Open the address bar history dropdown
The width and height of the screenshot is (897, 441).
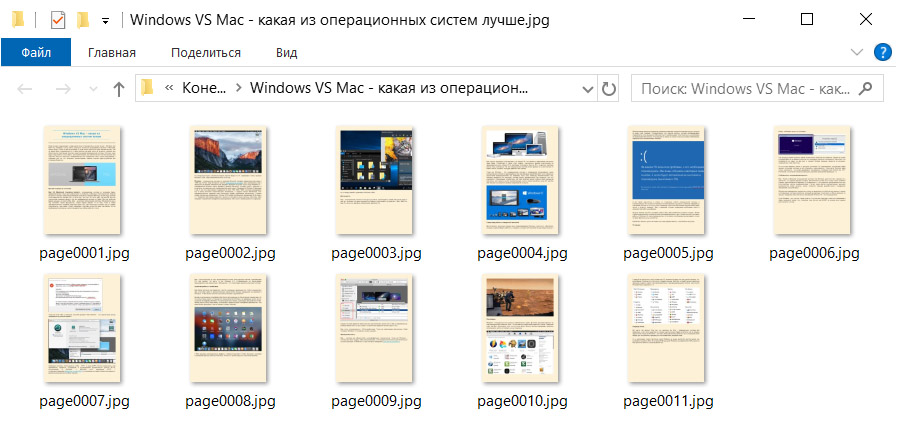click(588, 89)
